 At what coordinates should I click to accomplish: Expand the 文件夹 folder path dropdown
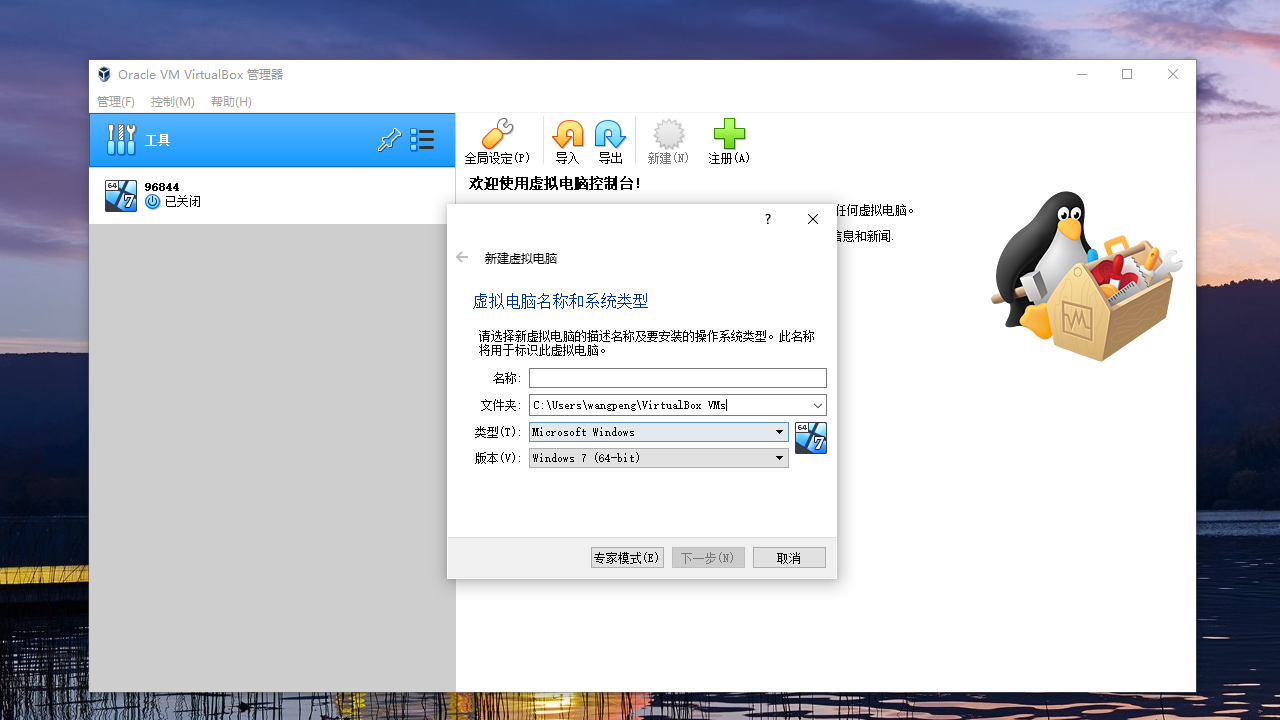819,405
